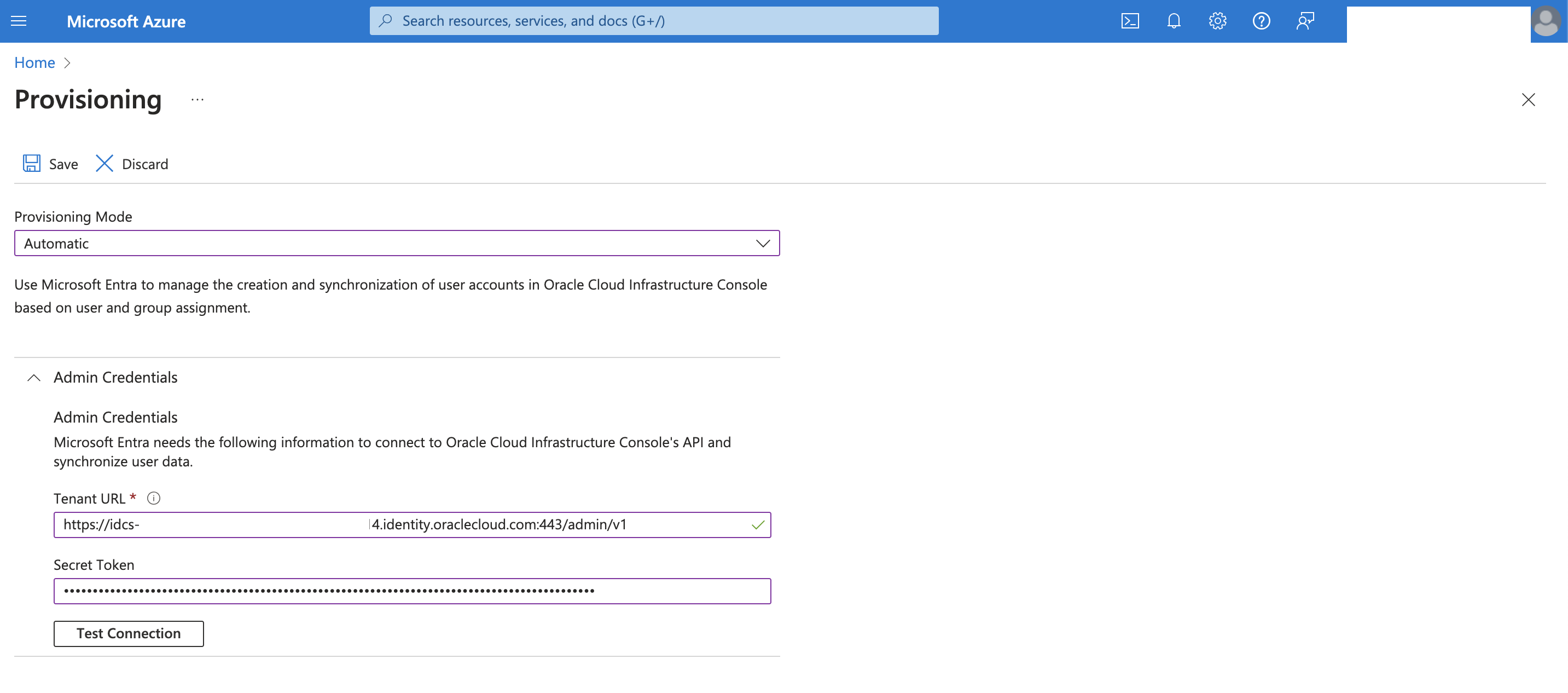Open the Provisioning ellipsis more menu
Image resolution: width=1568 pixels, height=693 pixels.
[x=197, y=100]
